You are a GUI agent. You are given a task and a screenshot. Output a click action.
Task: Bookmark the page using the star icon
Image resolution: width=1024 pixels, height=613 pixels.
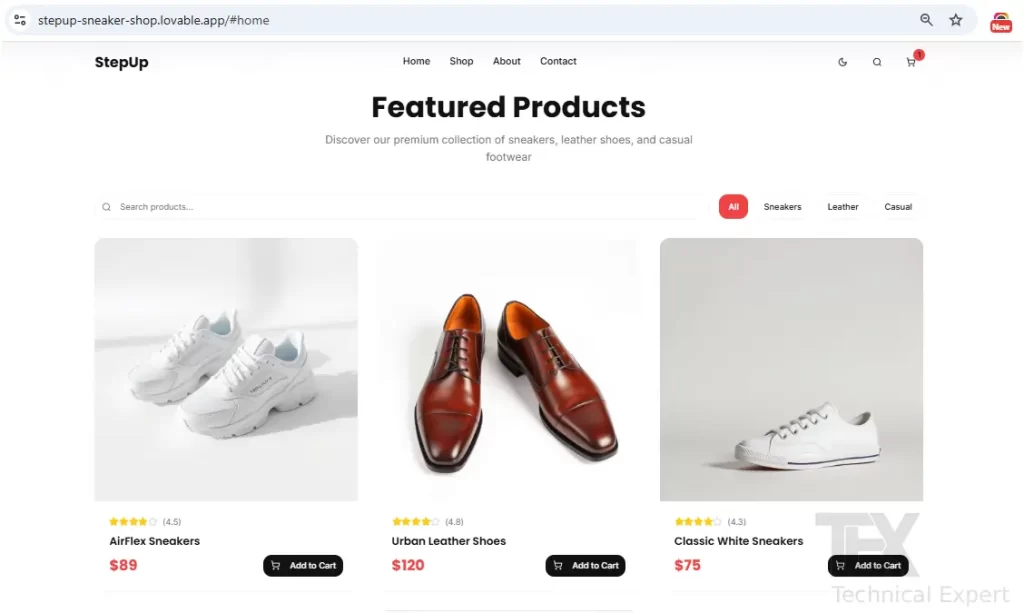[955, 19]
